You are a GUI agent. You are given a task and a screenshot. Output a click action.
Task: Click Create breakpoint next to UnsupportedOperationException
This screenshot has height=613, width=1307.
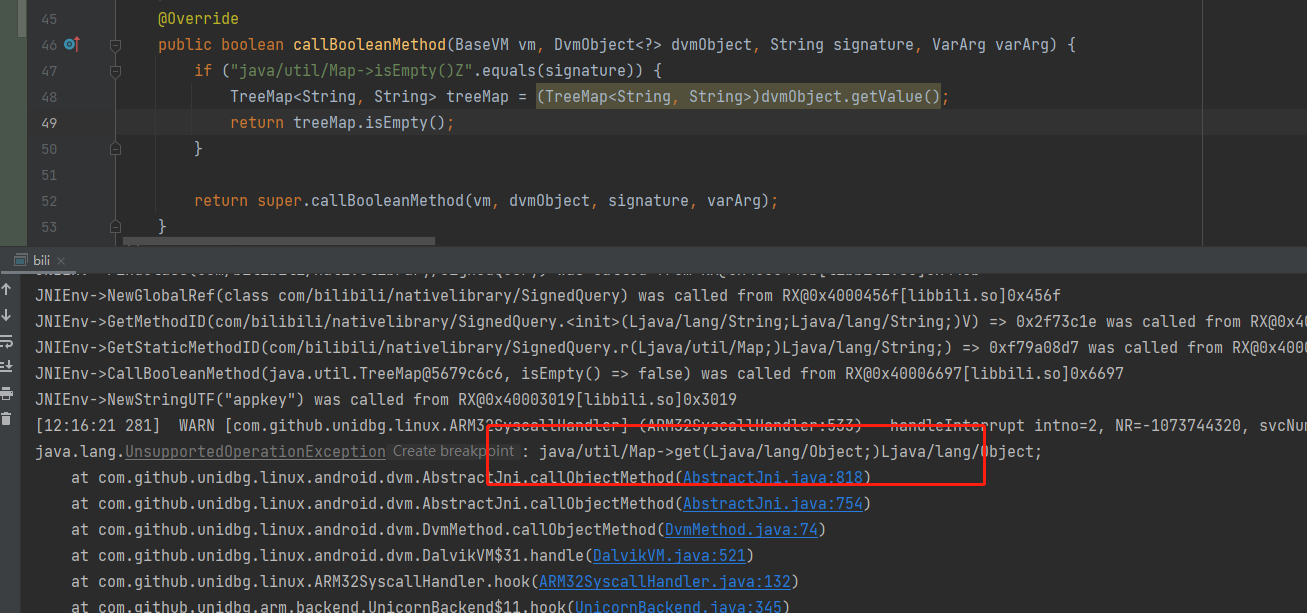tap(452, 451)
